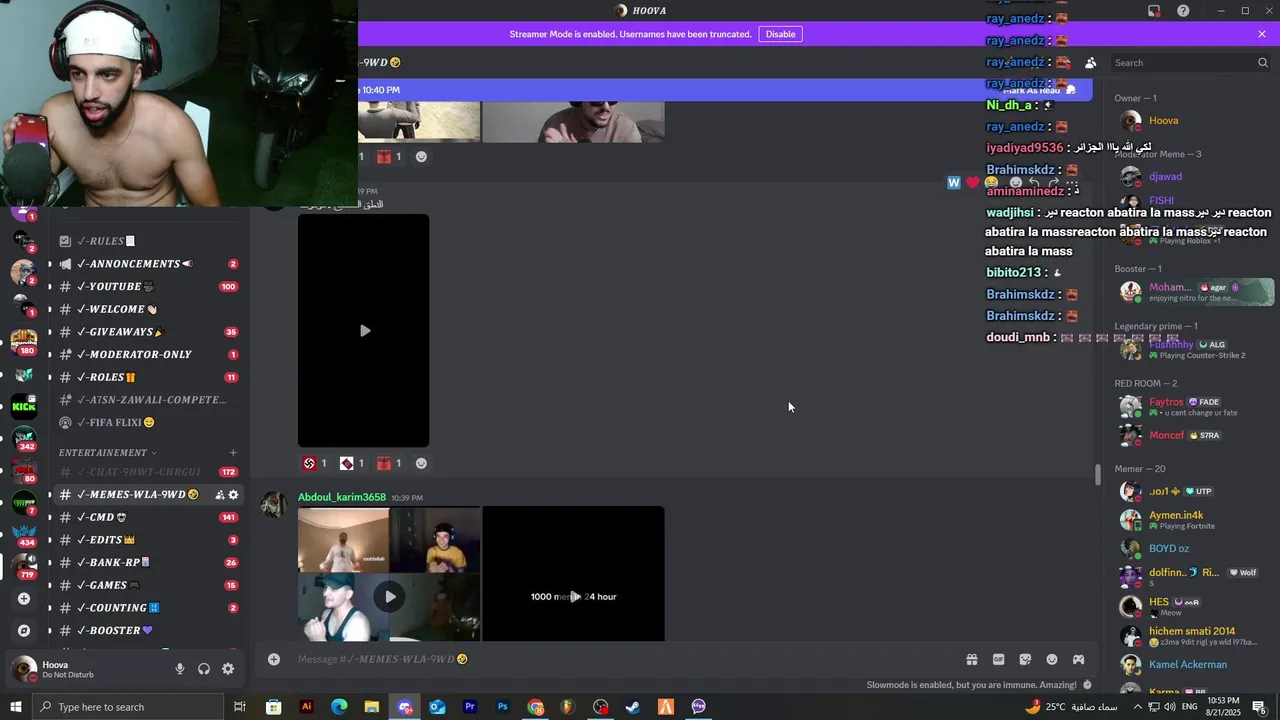
Task: Play the tall black video attachment
Action: coord(364,331)
